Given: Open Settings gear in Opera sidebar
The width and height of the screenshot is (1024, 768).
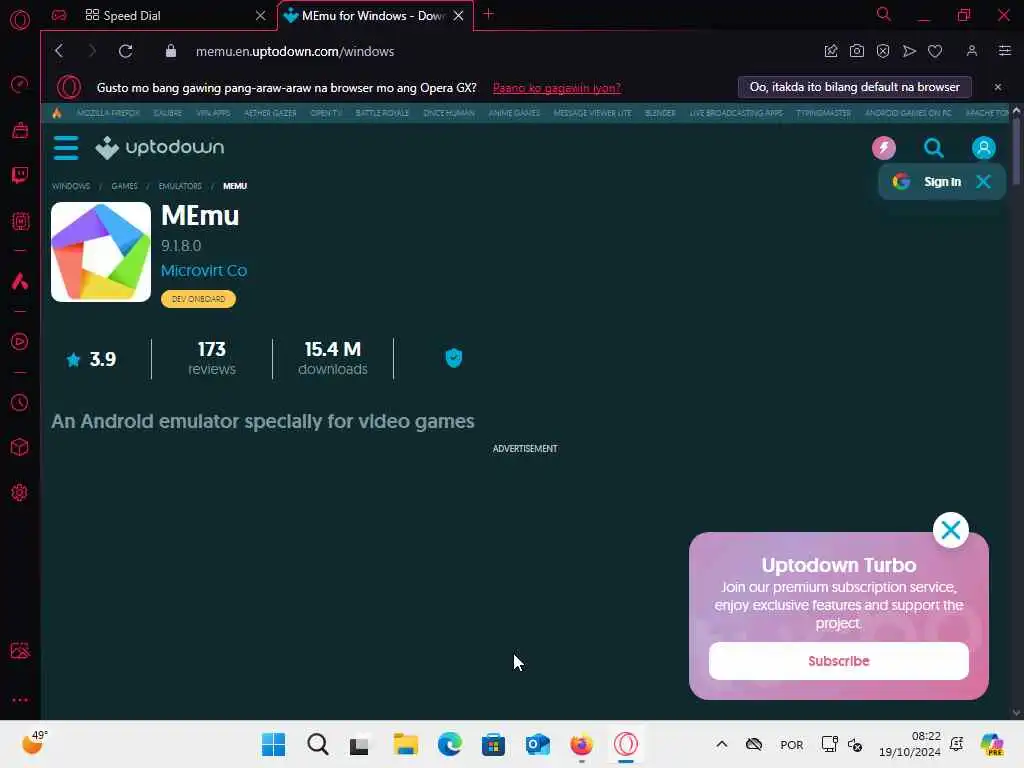Looking at the screenshot, I should pos(20,492).
